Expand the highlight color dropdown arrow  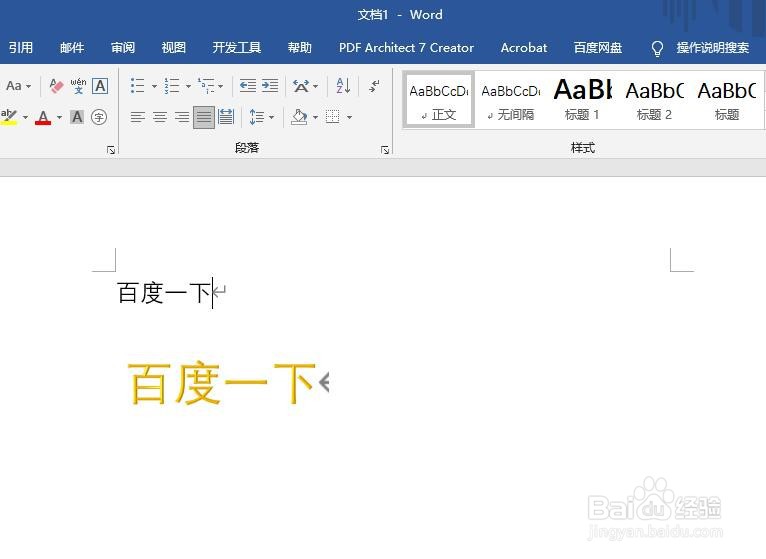point(25,117)
